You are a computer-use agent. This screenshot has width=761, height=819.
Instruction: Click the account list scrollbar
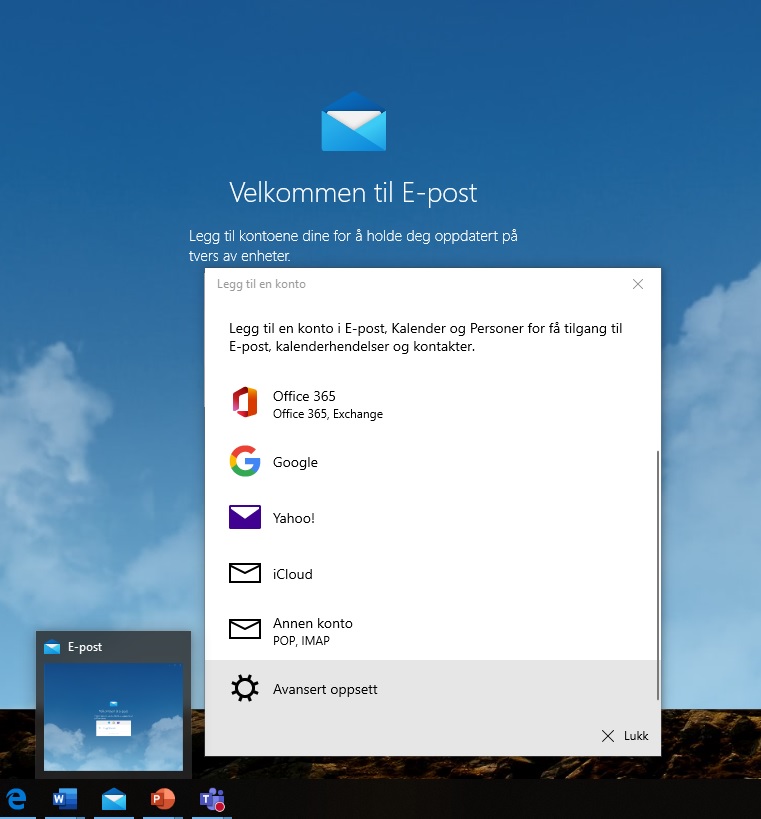click(658, 575)
